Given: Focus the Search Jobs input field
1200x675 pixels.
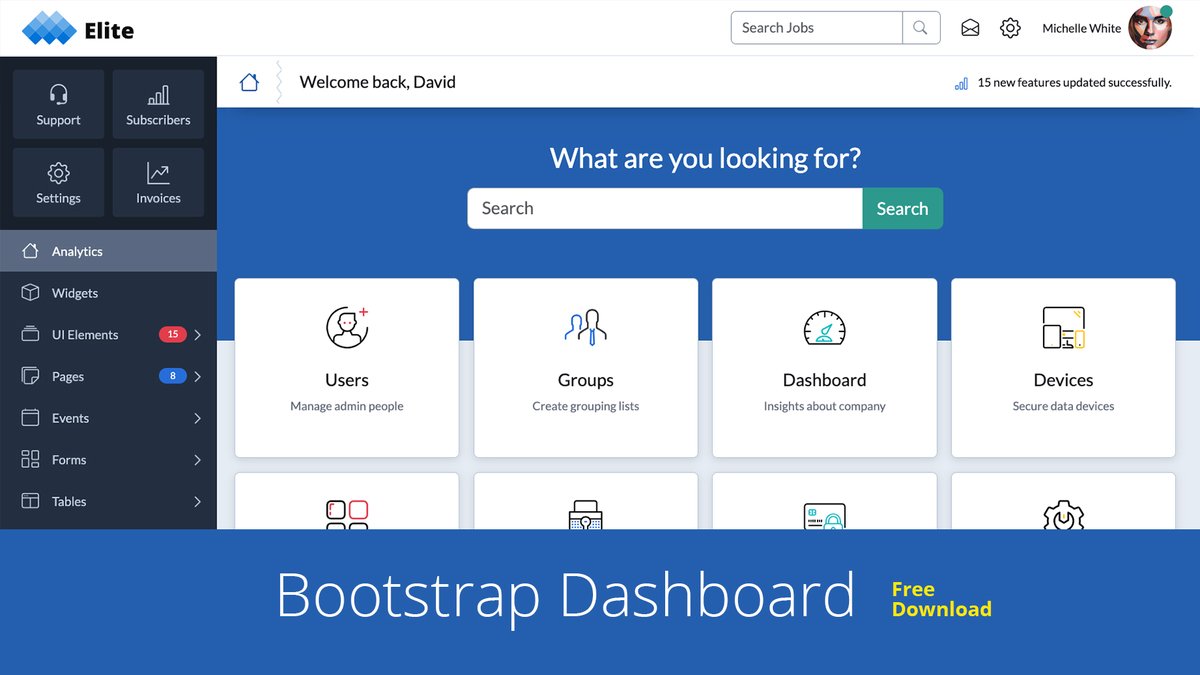Looking at the screenshot, I should click(817, 28).
